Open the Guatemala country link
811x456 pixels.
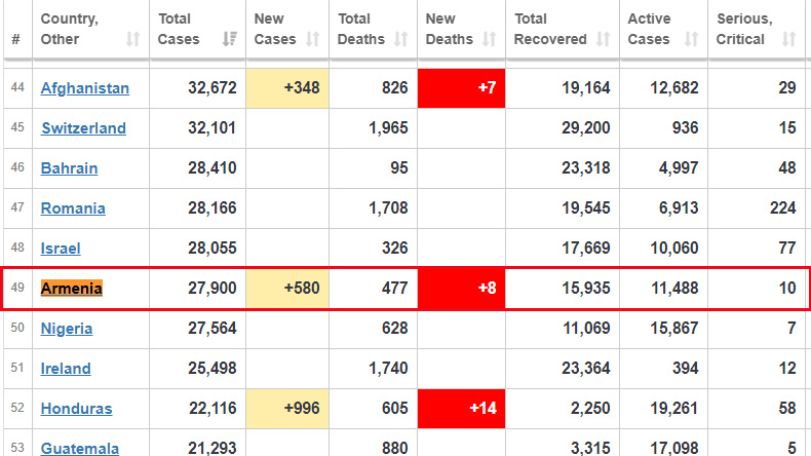click(80, 448)
